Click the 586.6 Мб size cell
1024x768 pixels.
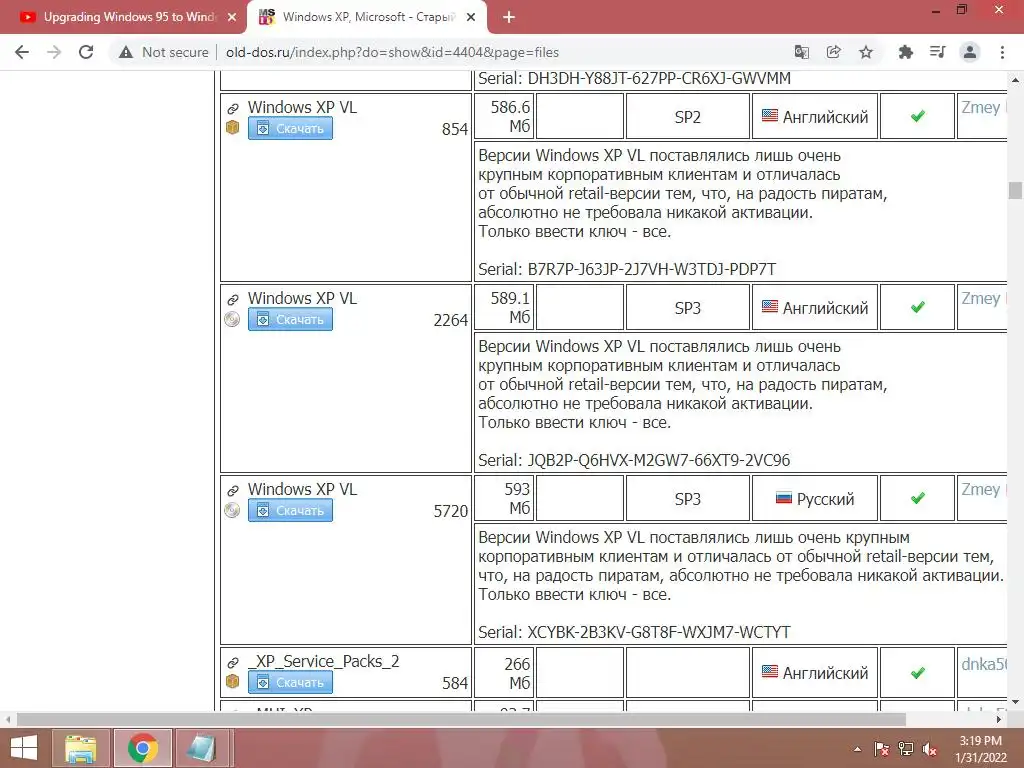click(x=504, y=117)
